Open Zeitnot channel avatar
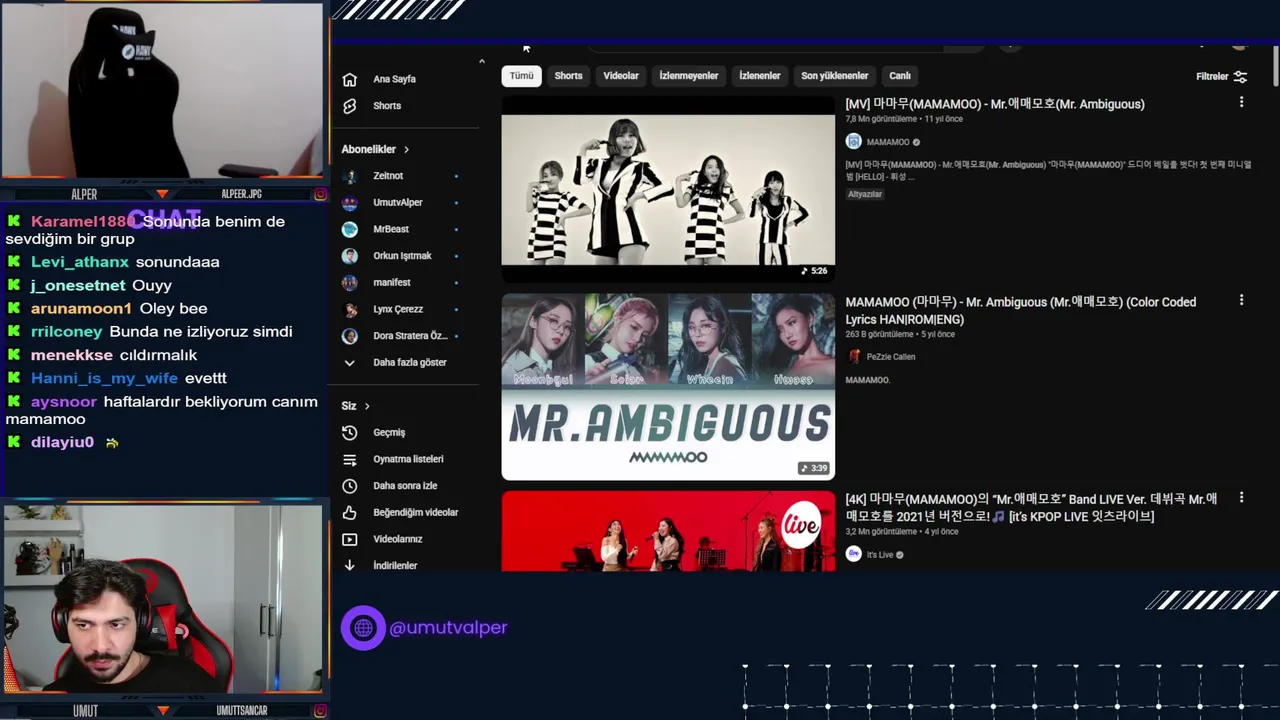The width and height of the screenshot is (1280, 720). click(349, 176)
